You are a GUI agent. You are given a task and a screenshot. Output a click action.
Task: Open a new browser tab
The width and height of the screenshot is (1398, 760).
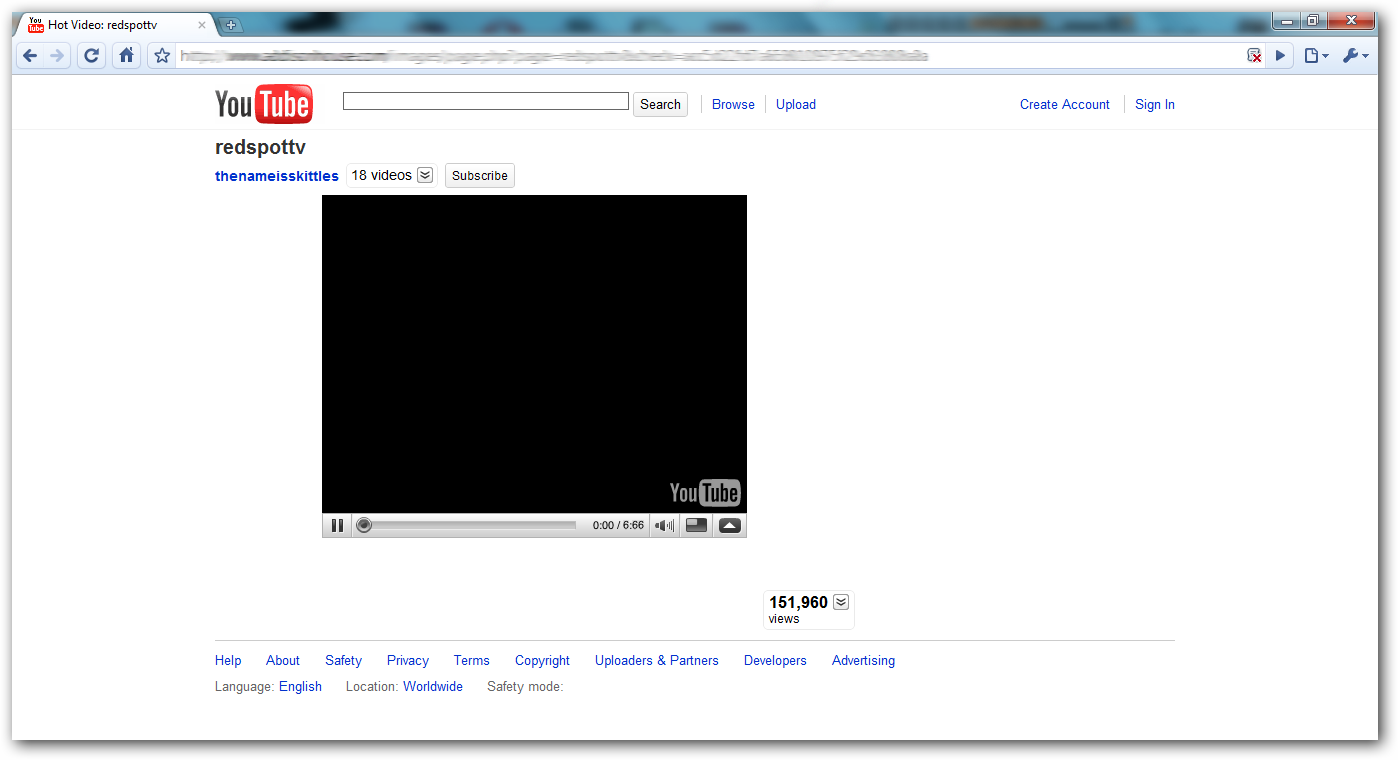[229, 25]
